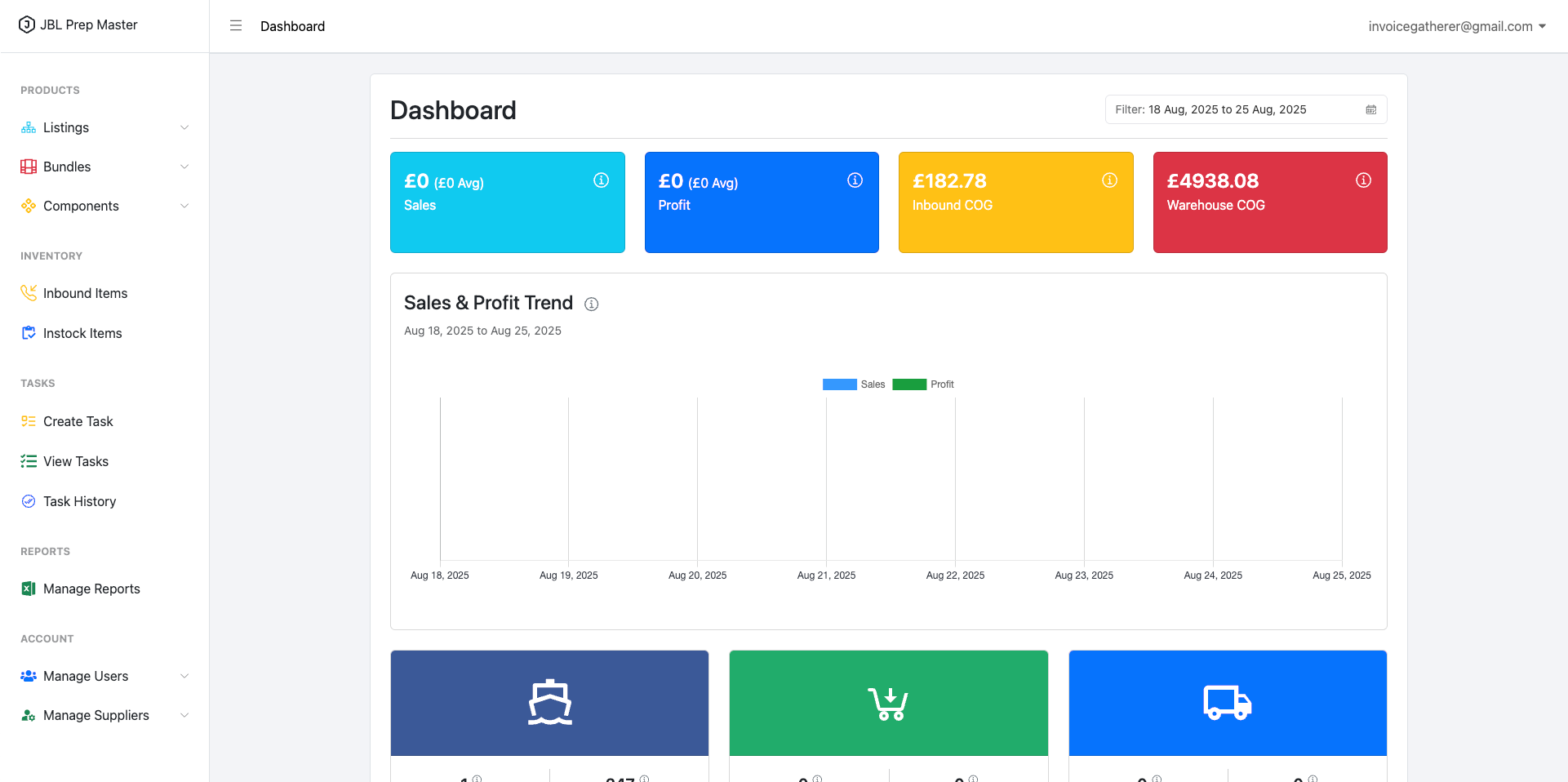Expand the Manage Users menu

pyautogui.click(x=184, y=676)
